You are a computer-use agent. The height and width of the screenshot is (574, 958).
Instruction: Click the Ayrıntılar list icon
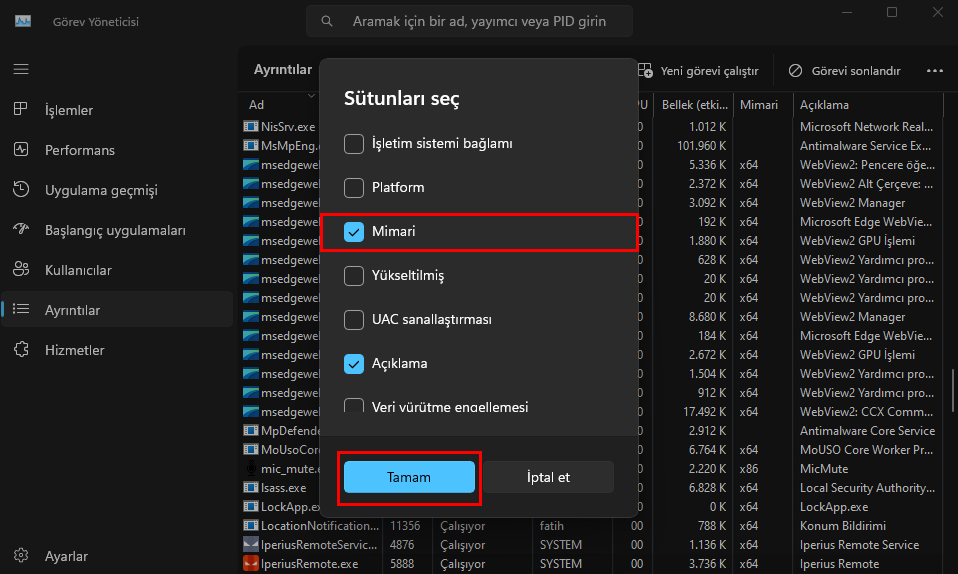point(21,309)
